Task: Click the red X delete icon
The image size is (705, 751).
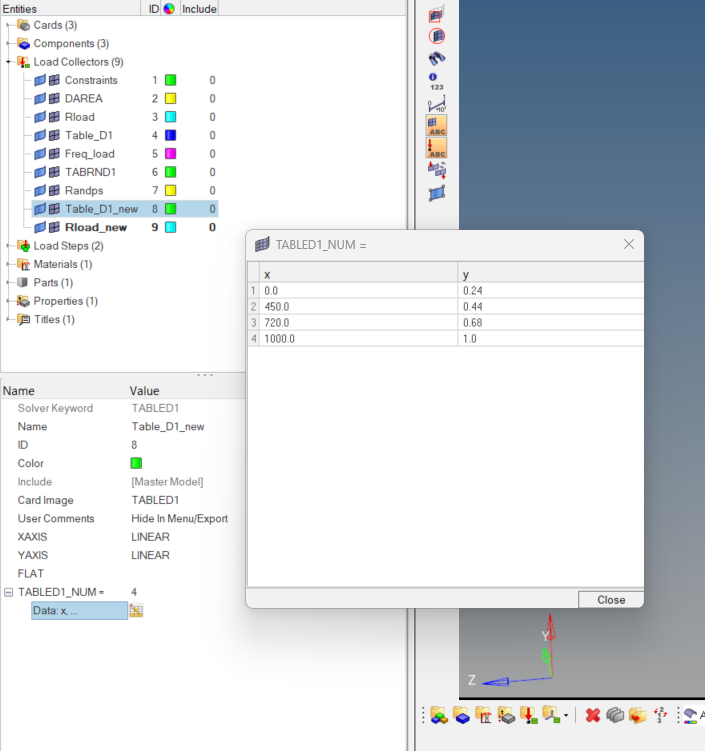Action: (x=592, y=715)
